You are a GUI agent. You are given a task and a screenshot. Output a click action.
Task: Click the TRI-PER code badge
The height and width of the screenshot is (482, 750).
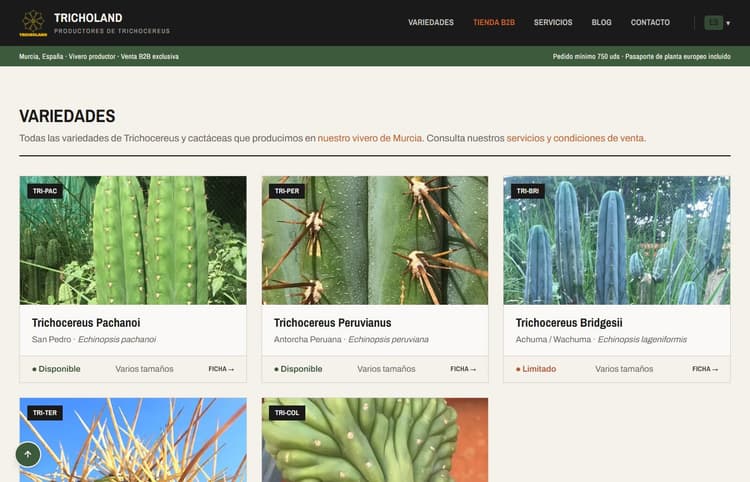(x=287, y=191)
